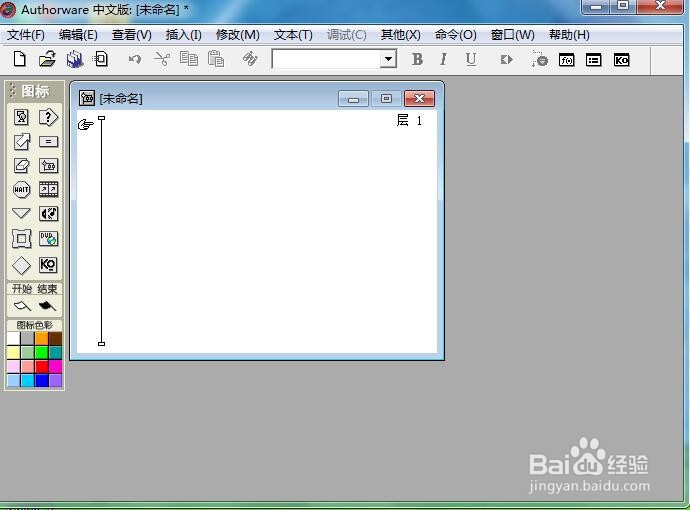Choose the orange icon color swatch
The width and height of the screenshot is (690, 510).
41,338
